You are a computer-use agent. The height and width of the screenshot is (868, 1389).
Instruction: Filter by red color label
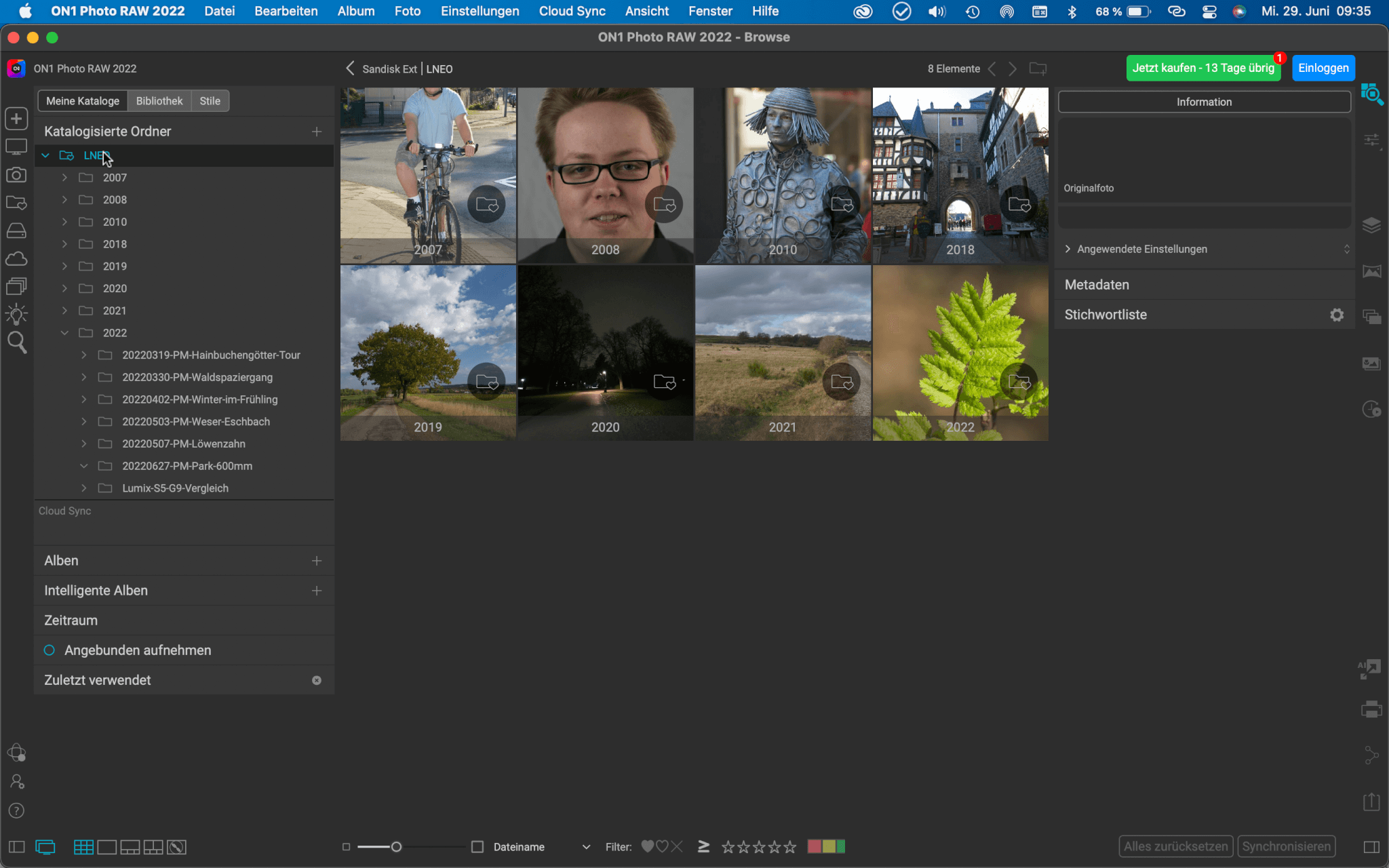[x=814, y=846]
